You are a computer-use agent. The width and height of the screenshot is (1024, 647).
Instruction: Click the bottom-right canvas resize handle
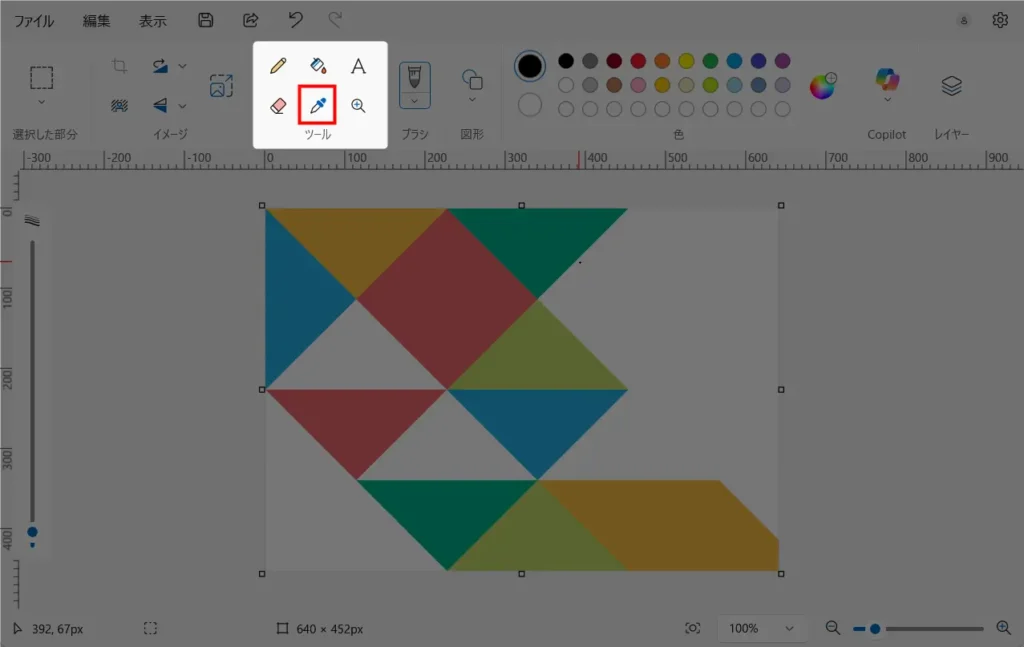coord(781,574)
